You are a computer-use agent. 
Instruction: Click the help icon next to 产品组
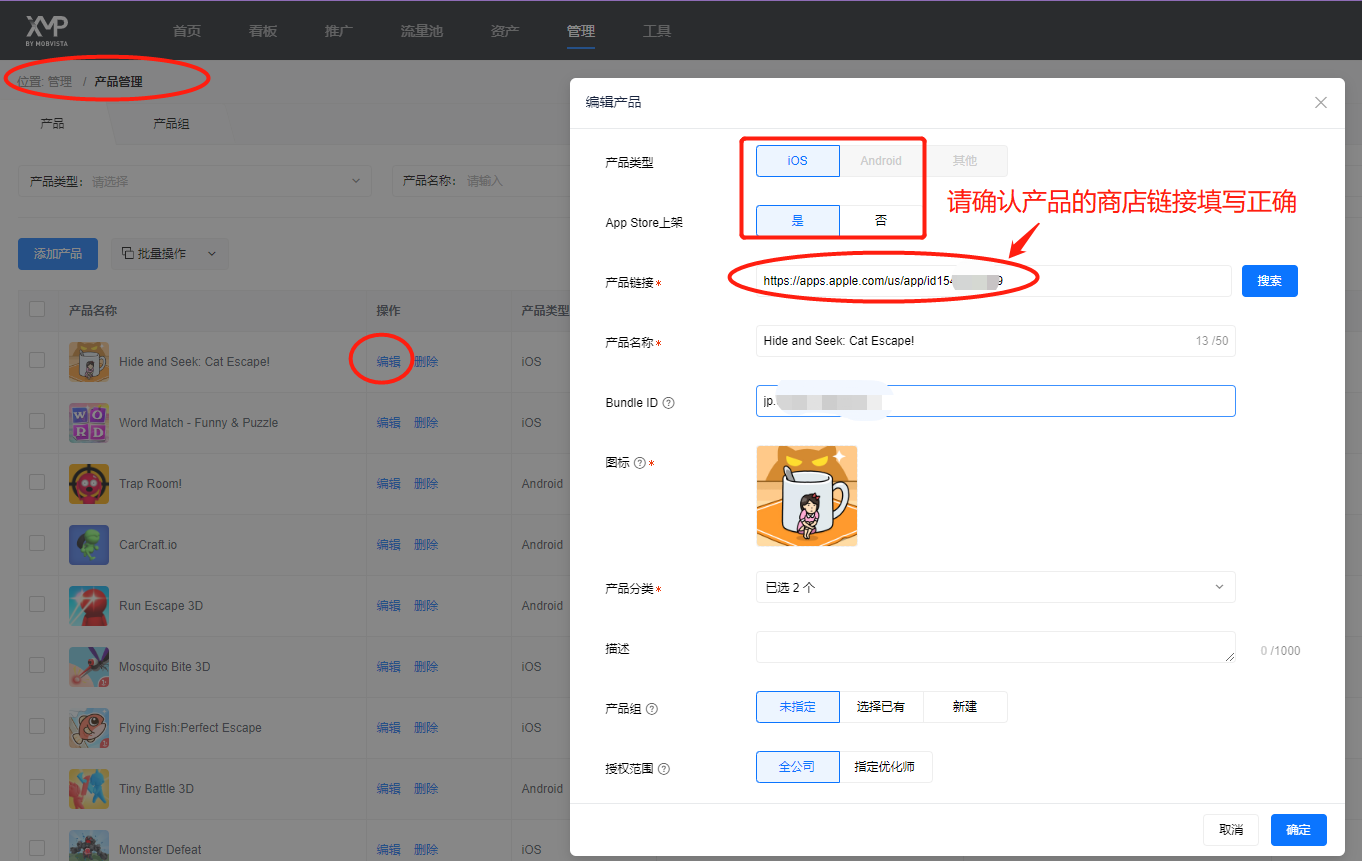651,709
